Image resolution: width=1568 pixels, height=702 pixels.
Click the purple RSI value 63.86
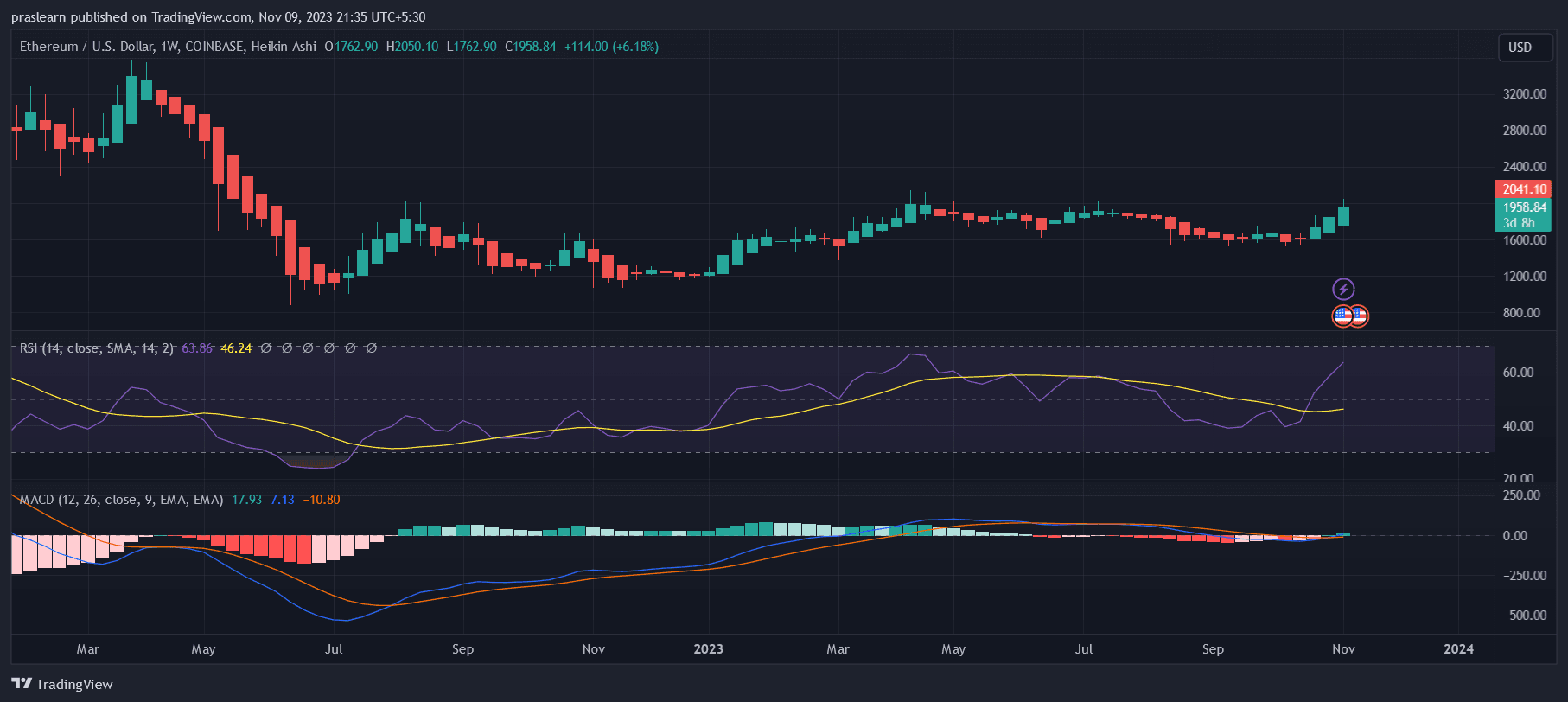(197, 348)
